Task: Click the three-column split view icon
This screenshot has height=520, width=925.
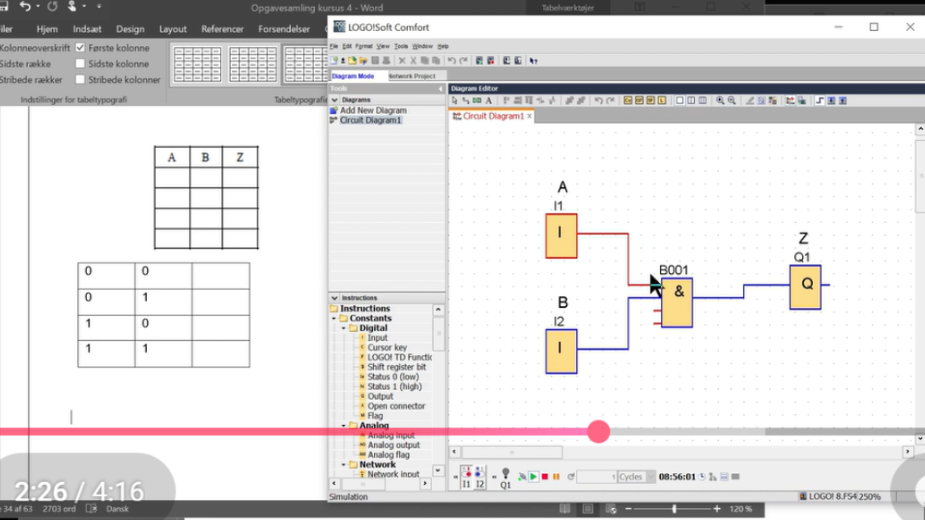Action: pyautogui.click(x=702, y=100)
